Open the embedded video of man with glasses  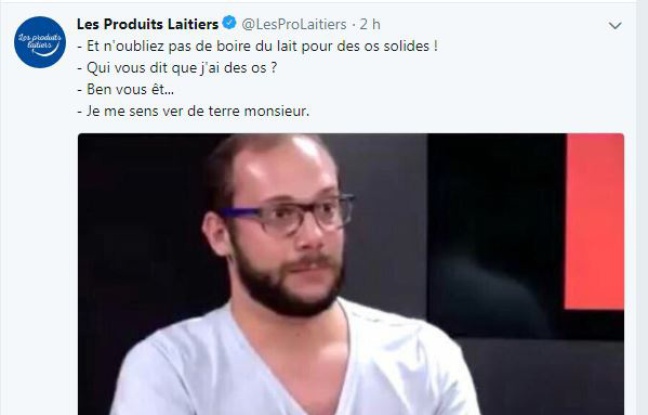[x=351, y=274]
